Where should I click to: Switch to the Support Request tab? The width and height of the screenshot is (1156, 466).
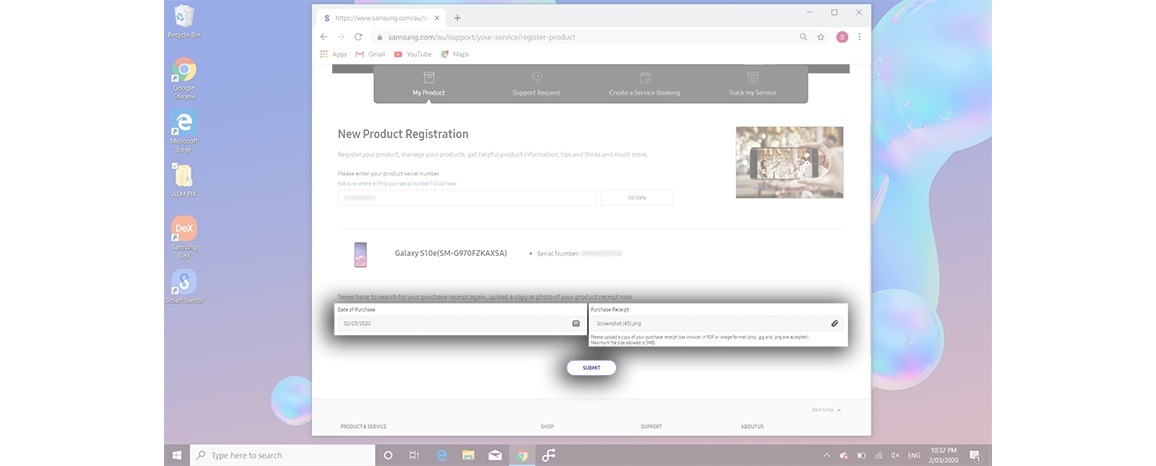click(x=537, y=84)
